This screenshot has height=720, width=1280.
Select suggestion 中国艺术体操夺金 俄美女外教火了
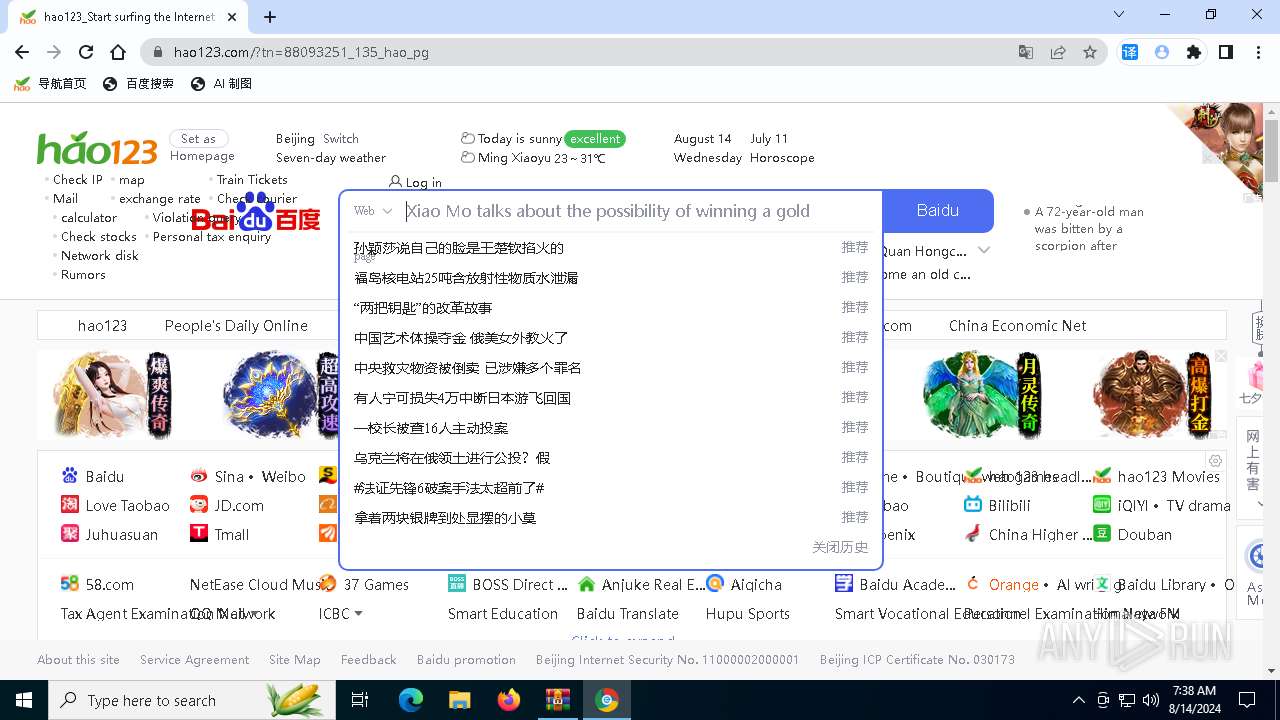click(x=461, y=338)
